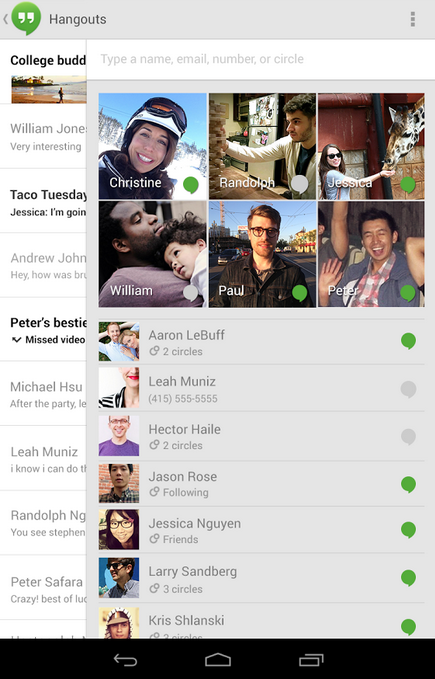Select Randolph's photo tile
The image size is (435, 679).
click(x=262, y=146)
